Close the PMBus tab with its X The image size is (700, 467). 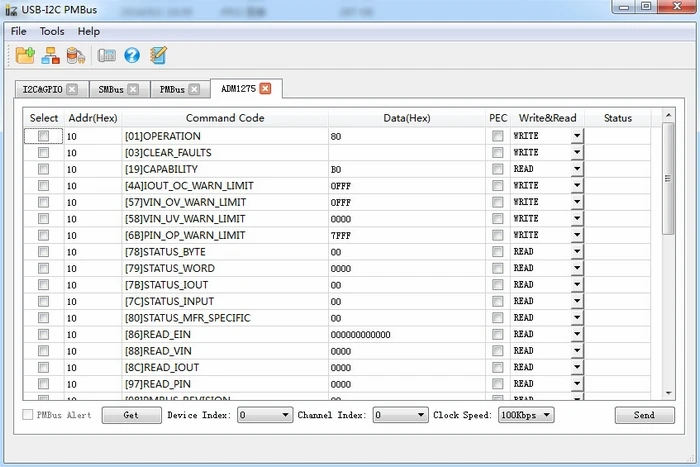pyautogui.click(x=194, y=89)
